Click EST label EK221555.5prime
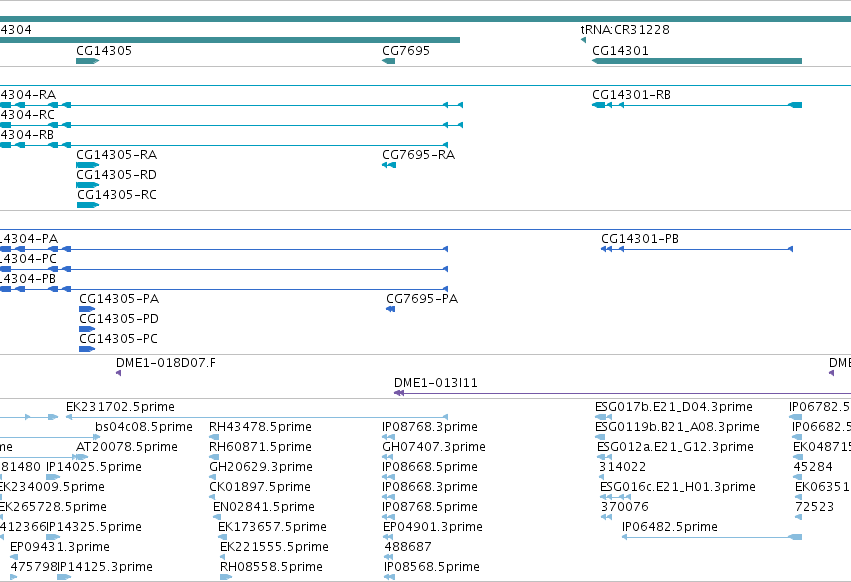This screenshot has height=582, width=851. [274, 547]
